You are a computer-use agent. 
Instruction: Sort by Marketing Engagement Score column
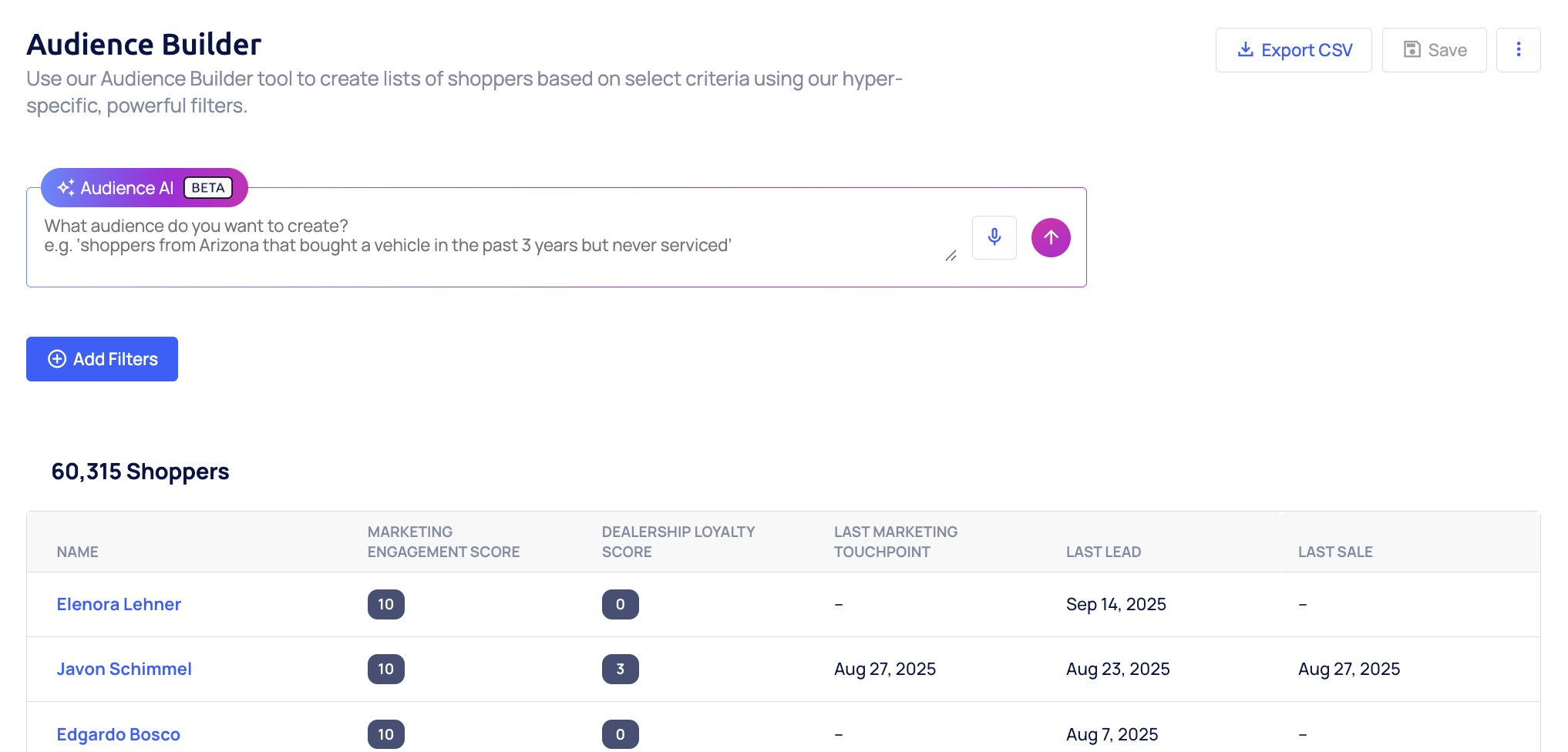coord(443,542)
